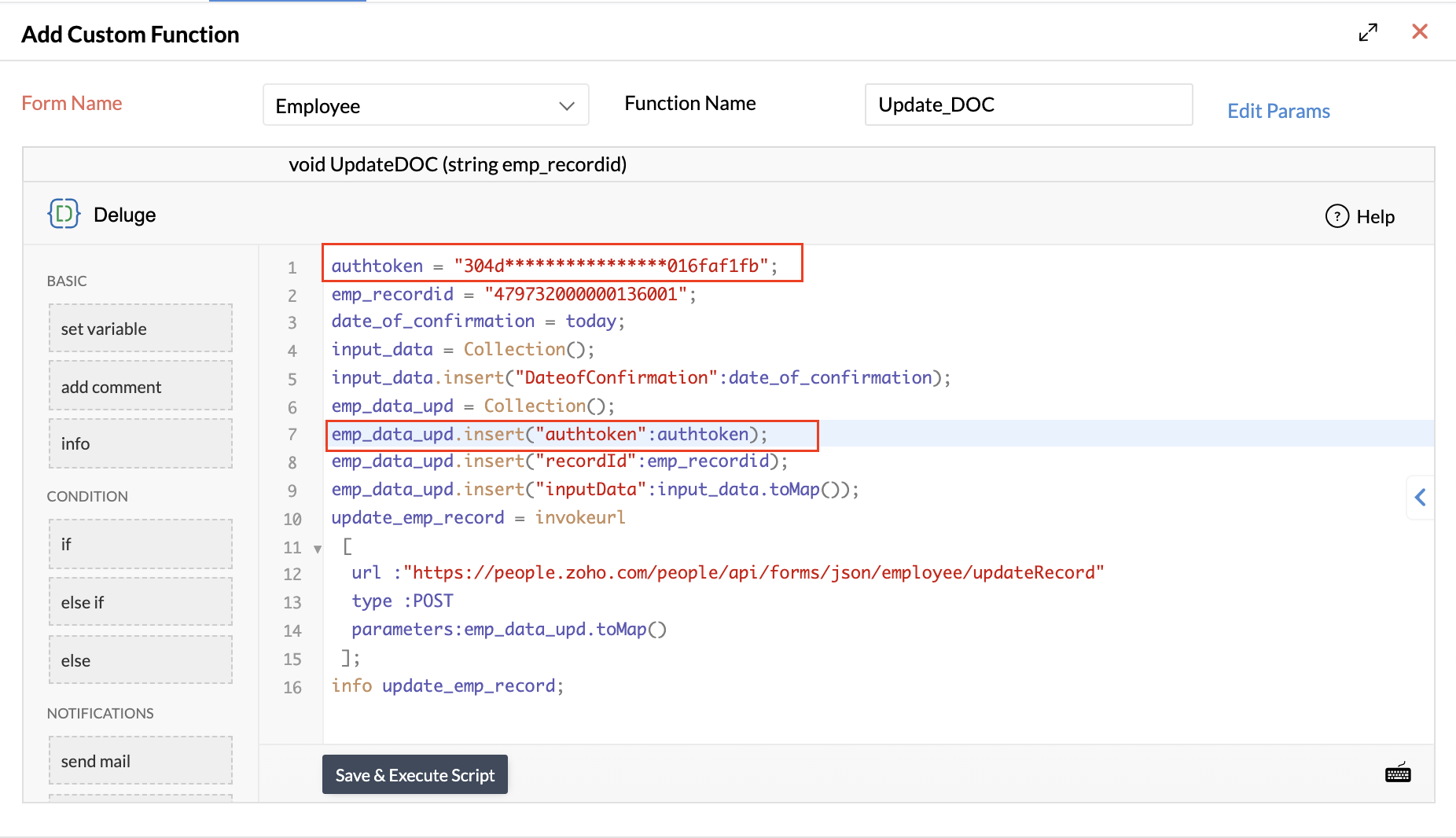1456x838 pixels.
Task: Click the Function Name input field
Action: point(1028,105)
